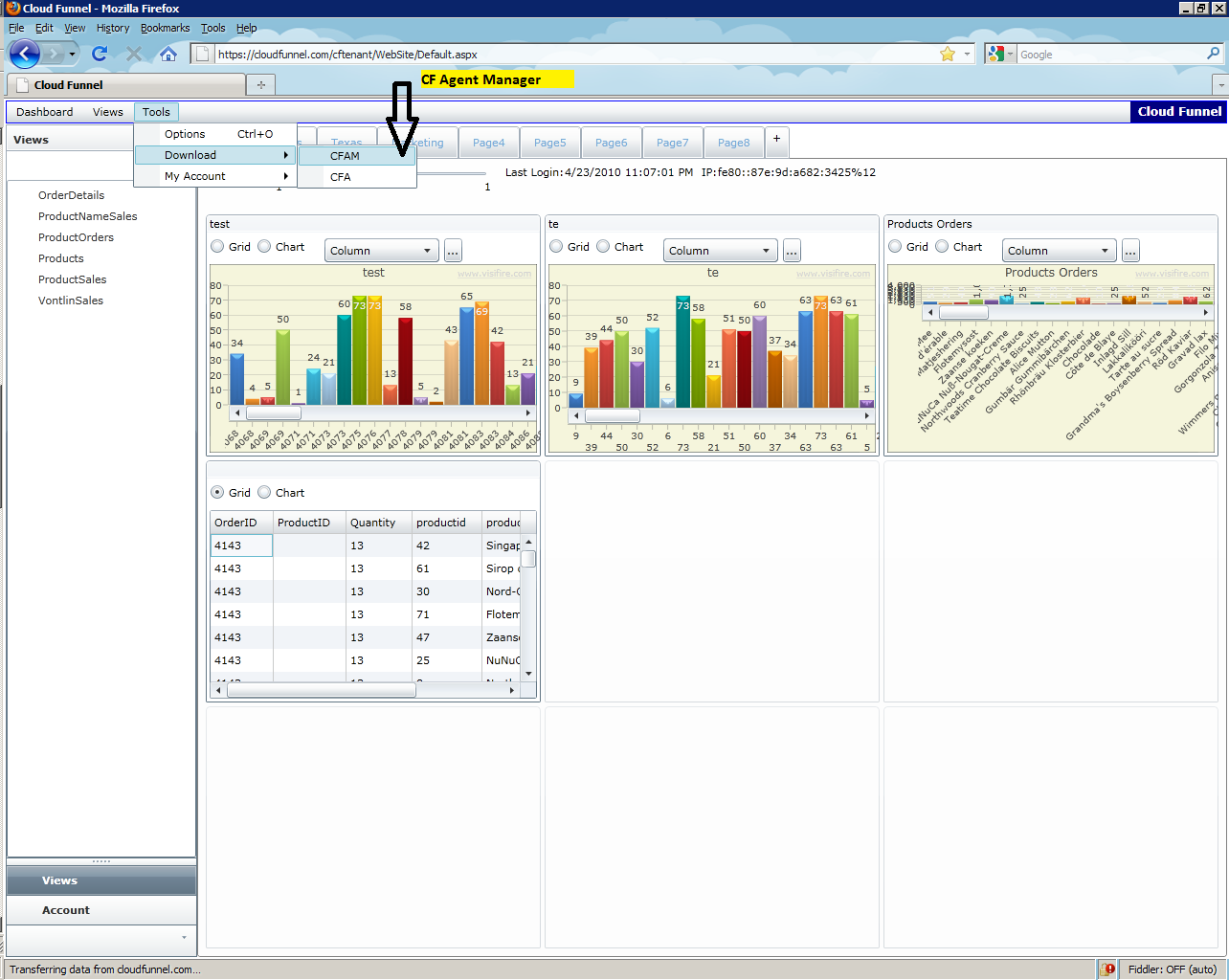Screen dimensions: 1229x980
Task: Open chart settings ellipsis for test panel
Action: click(453, 251)
